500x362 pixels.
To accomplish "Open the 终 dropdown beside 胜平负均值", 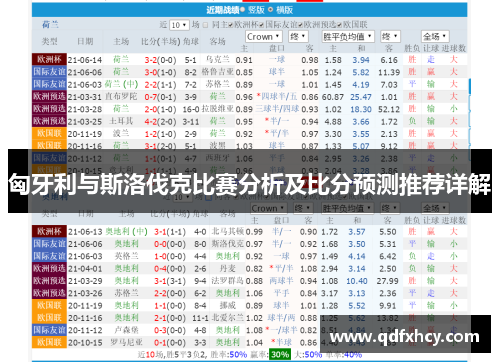I will point(390,36).
